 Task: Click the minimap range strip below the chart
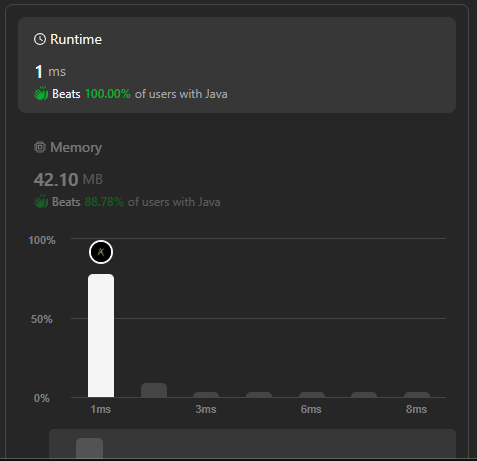[252, 444]
